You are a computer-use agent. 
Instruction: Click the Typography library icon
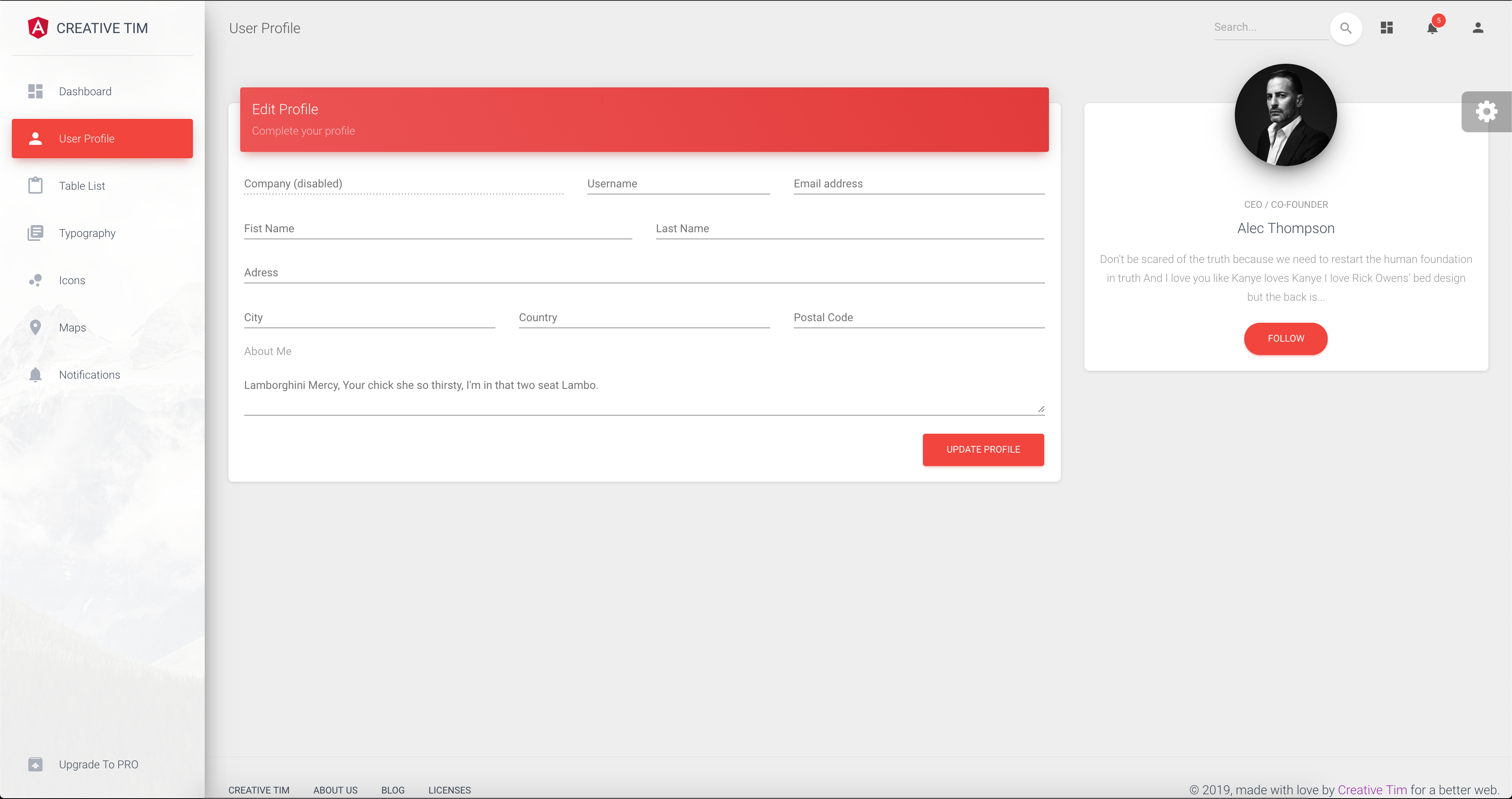[x=35, y=233]
